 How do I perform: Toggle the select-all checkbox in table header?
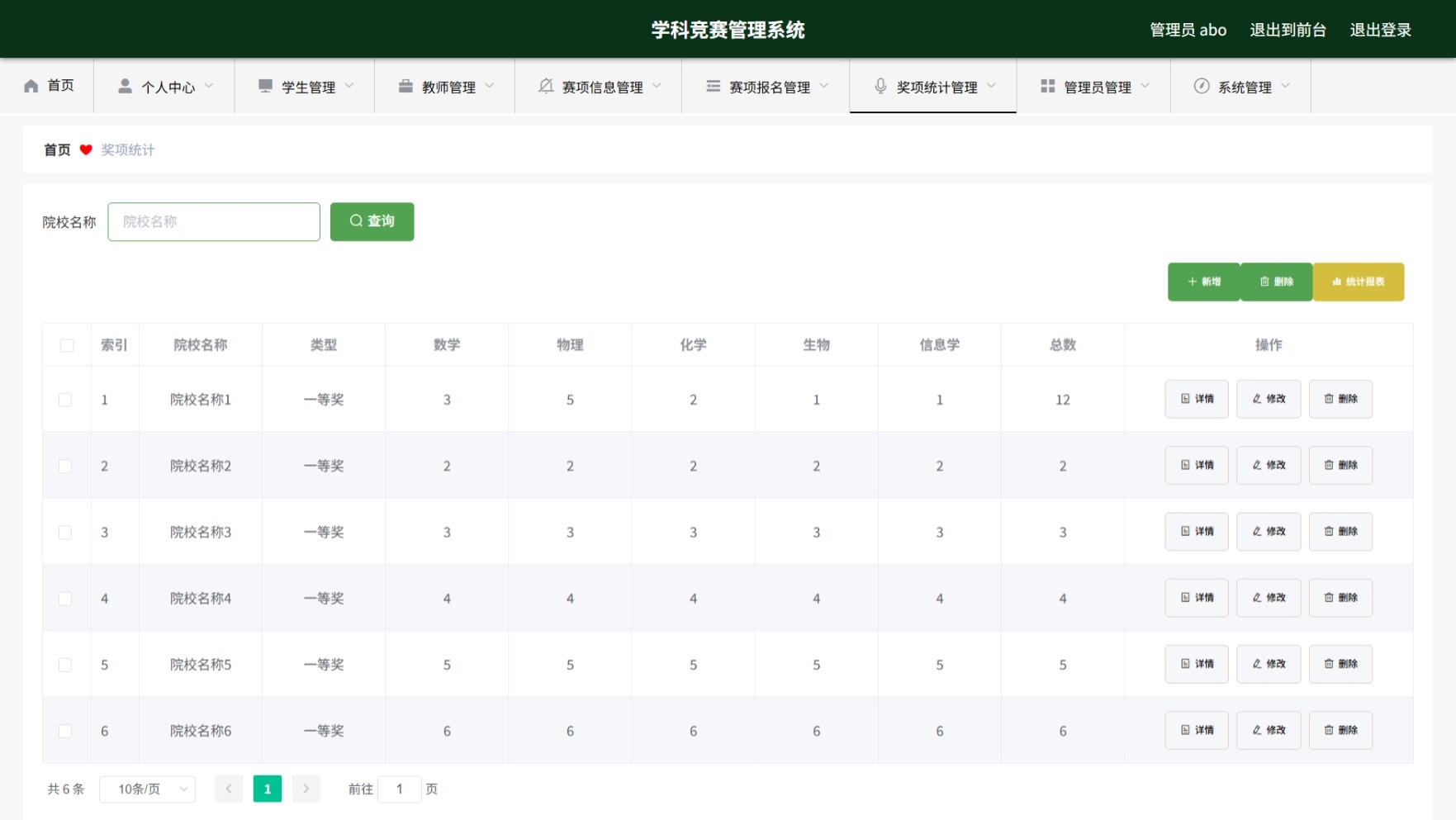click(67, 345)
